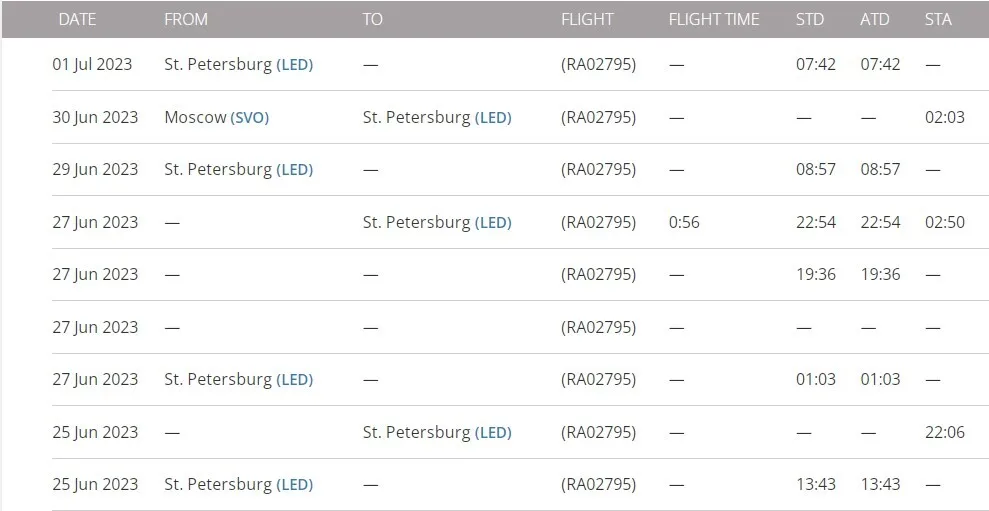Open the SVO airport link for Moscow
The image size is (989, 511).
[x=249, y=117]
